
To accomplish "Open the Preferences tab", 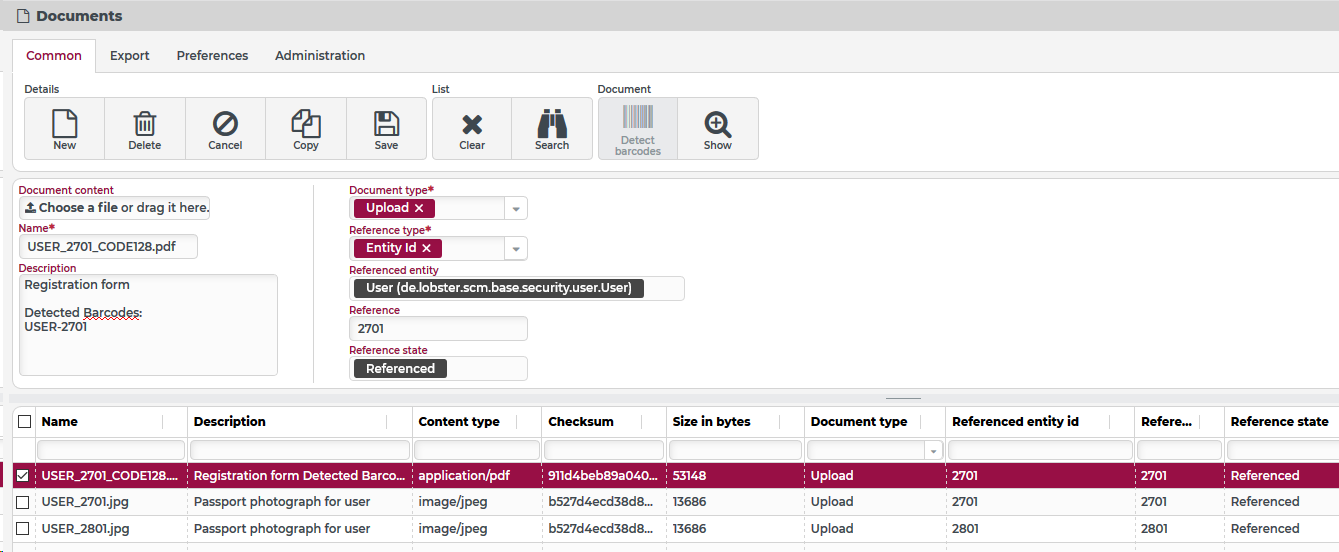I will click(212, 56).
